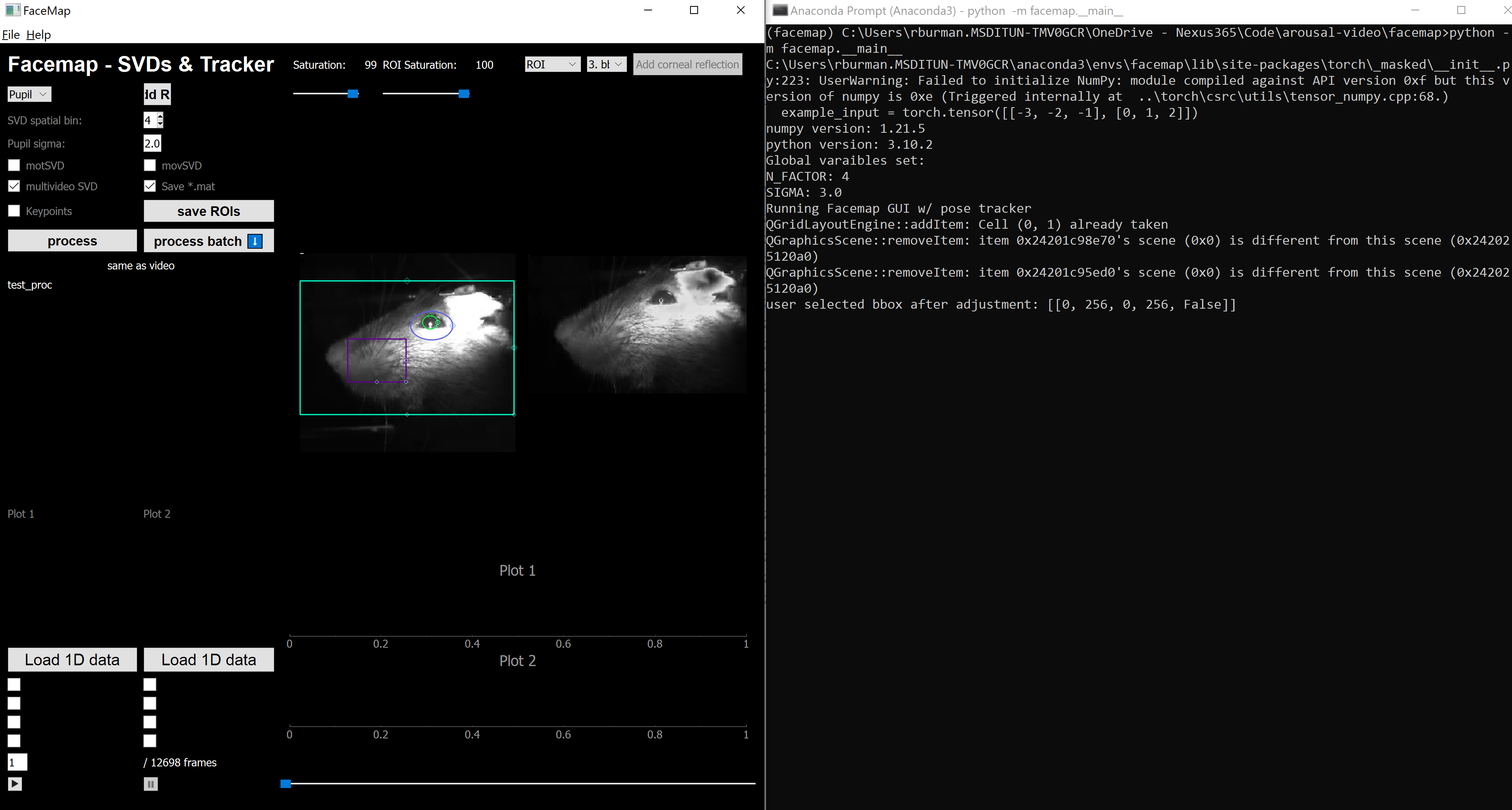The image size is (1512, 810).
Task: Enable the Keypoints checkbox
Action: tap(14, 211)
